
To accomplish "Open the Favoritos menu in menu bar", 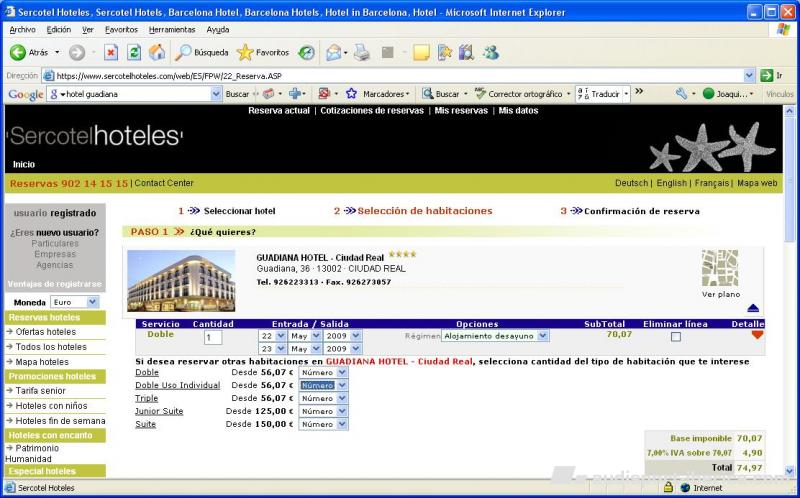I will point(120,29).
